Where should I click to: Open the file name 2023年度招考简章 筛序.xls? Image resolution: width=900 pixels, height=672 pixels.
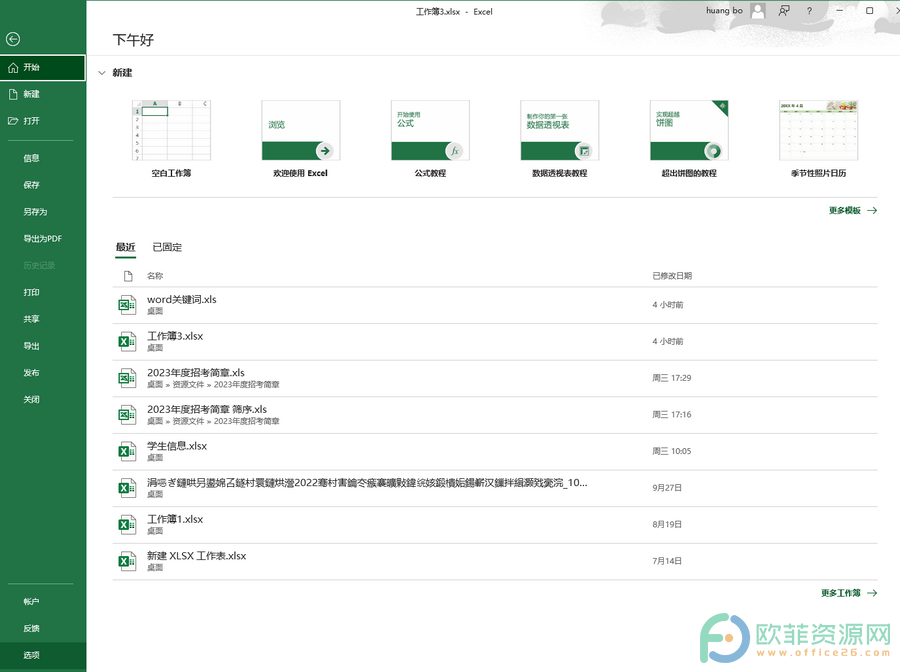207,410
